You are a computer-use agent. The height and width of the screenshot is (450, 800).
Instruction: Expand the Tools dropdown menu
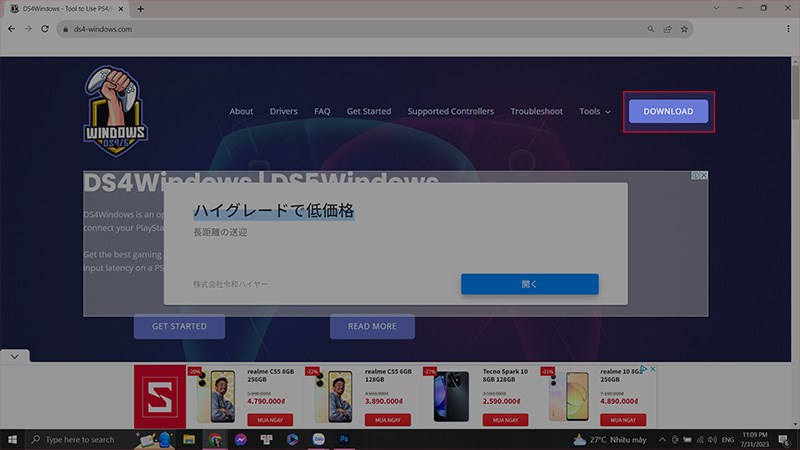click(x=594, y=111)
